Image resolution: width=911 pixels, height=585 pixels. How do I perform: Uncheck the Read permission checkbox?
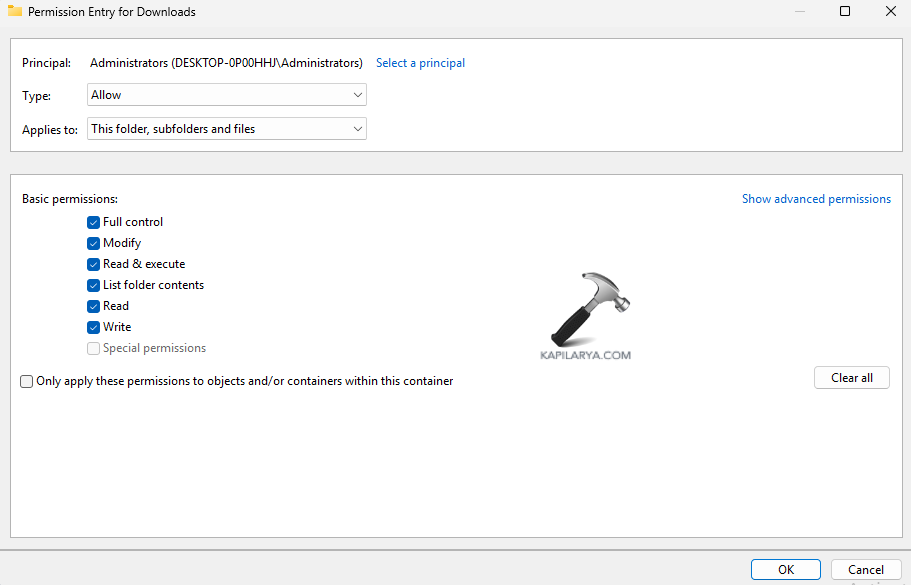pyautogui.click(x=94, y=306)
